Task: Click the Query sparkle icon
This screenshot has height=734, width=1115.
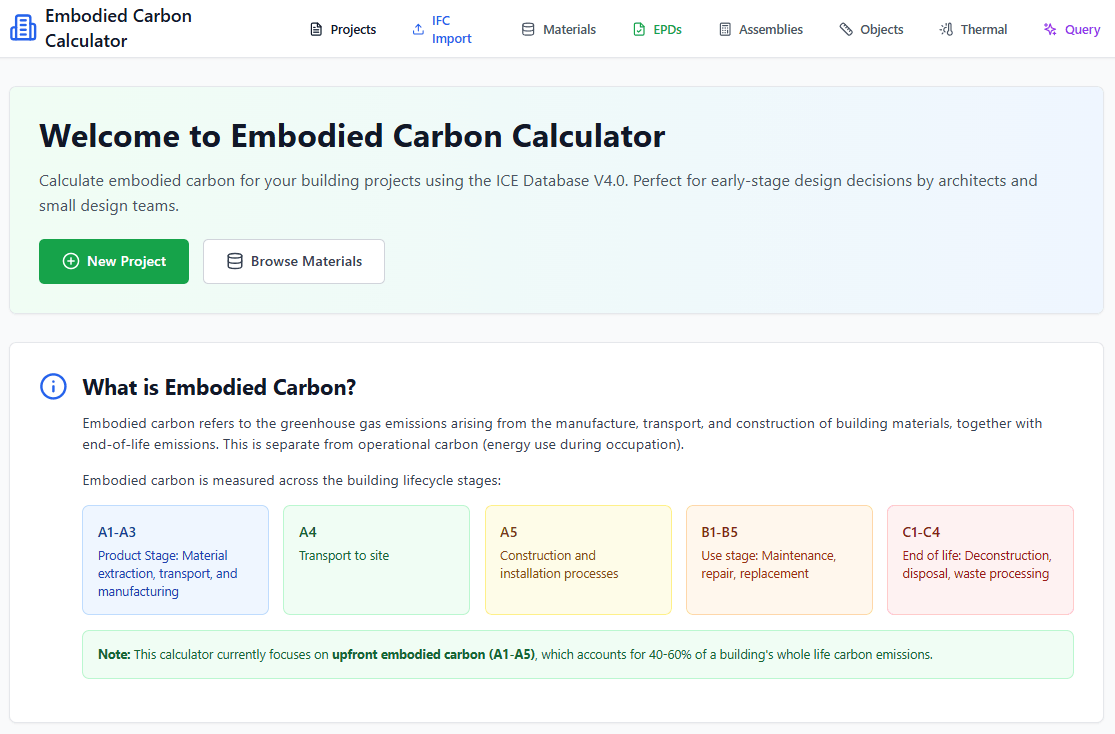Action: click(1050, 30)
